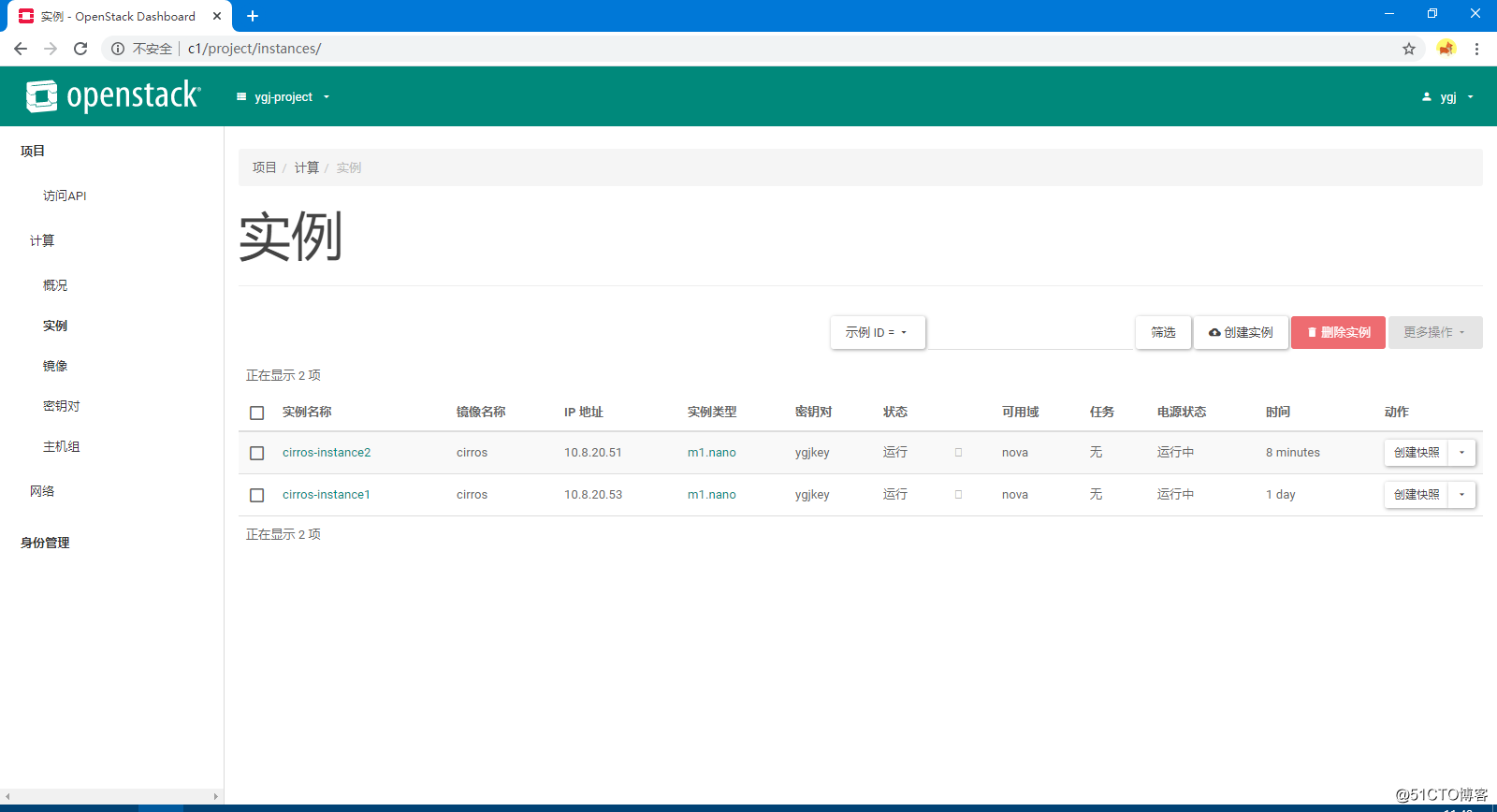Sort by the 实例名称 column header
Image resolution: width=1497 pixels, height=812 pixels.
click(x=307, y=413)
